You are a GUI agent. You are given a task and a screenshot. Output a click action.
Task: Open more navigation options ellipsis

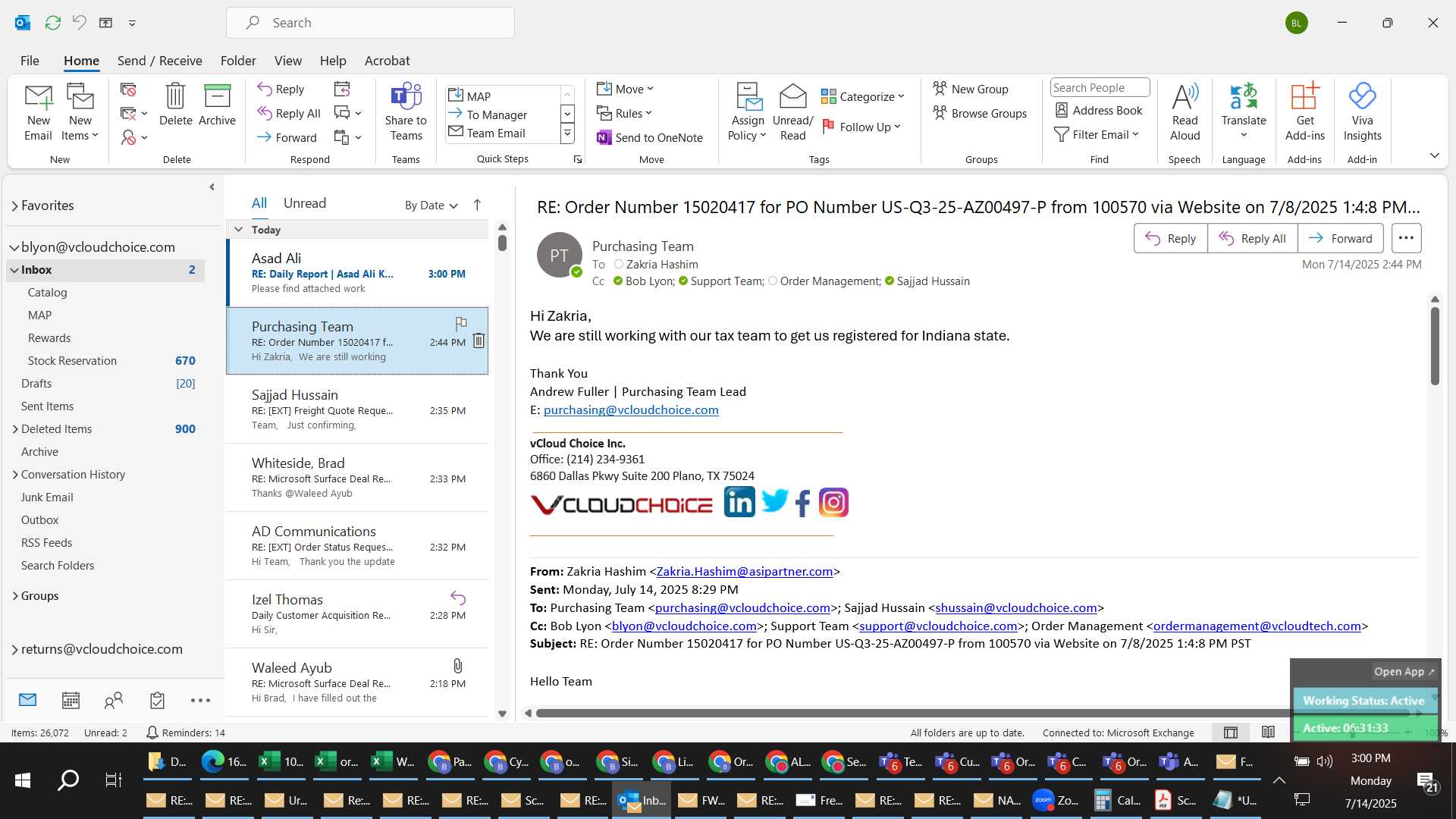[x=200, y=700]
